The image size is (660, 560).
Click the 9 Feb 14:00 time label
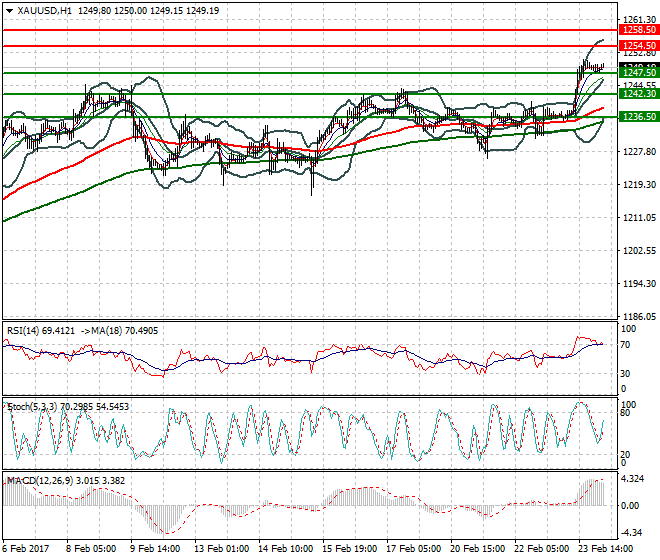pos(155,549)
